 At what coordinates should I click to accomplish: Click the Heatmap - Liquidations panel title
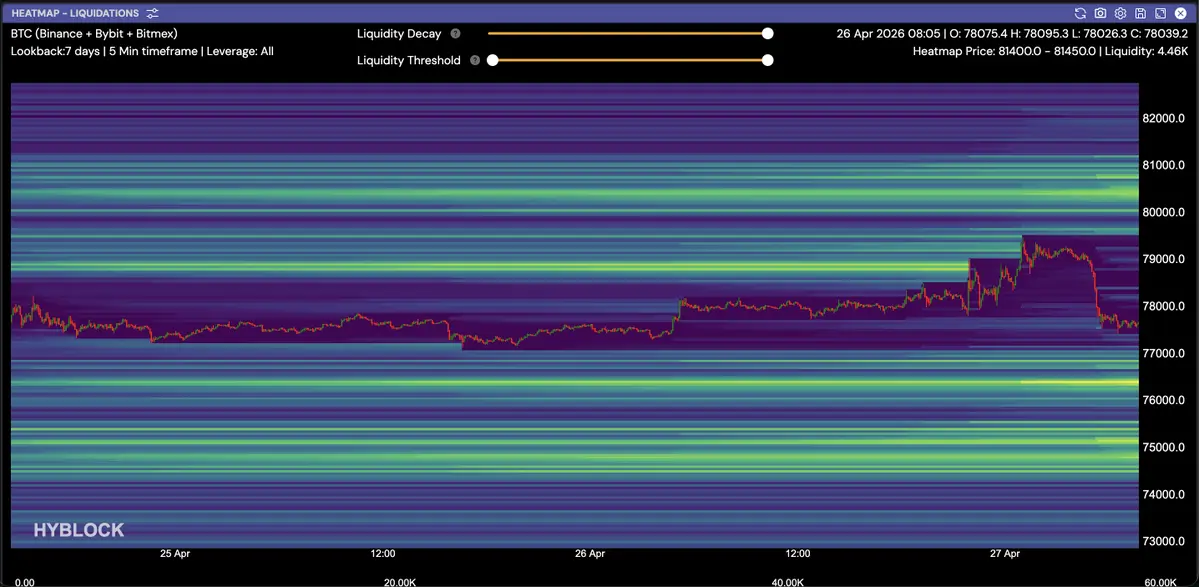tap(75, 13)
